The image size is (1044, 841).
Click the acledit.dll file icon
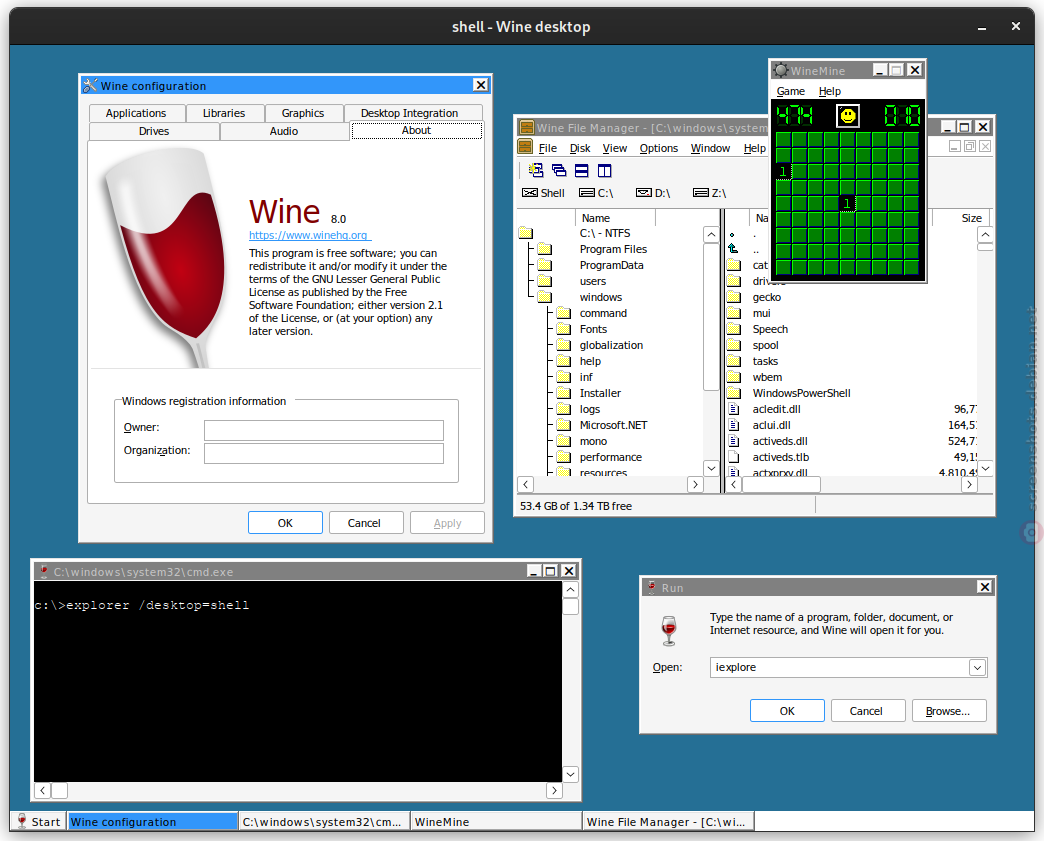click(734, 409)
